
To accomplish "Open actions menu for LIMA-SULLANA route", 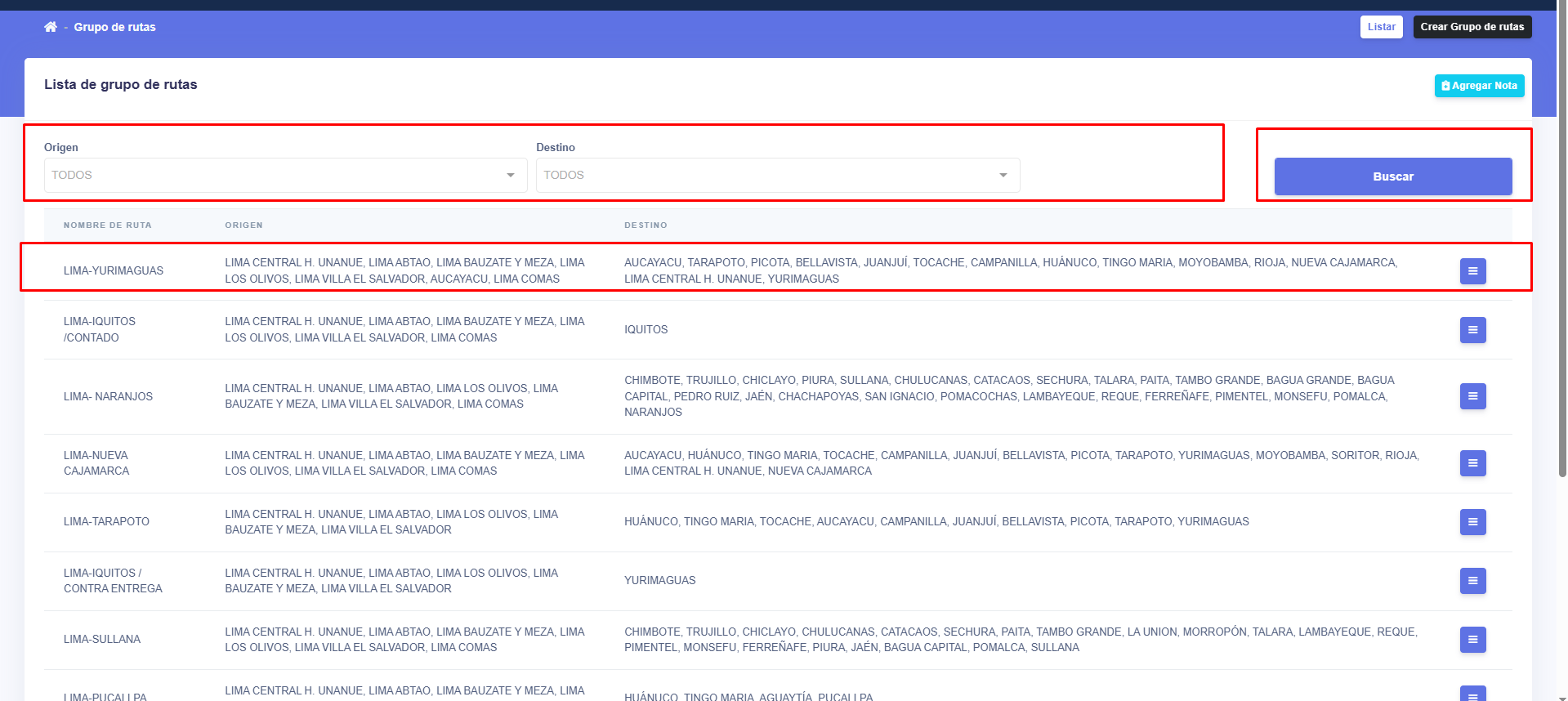I will point(1472,640).
